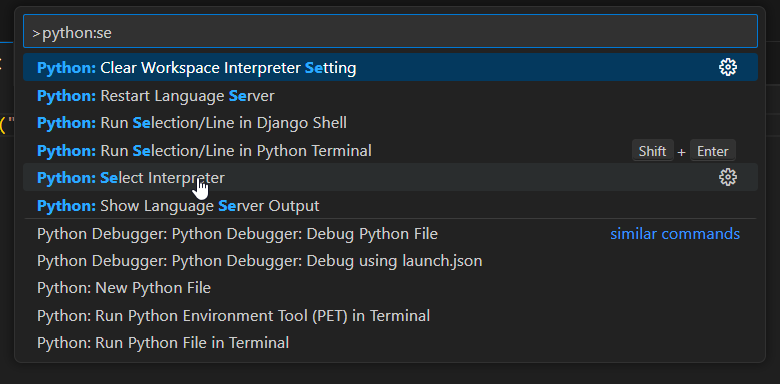Dismiss palette by clicking editor area below it
Viewport: 780px width, 384px height.
coord(390,374)
